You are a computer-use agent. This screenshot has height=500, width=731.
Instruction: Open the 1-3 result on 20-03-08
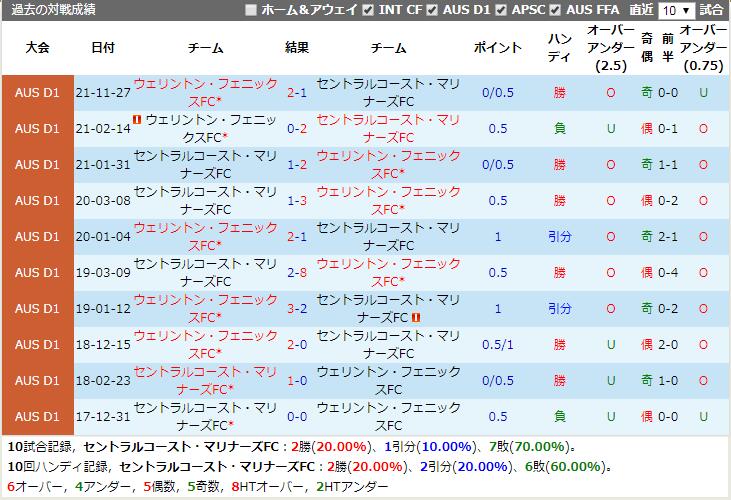[x=297, y=201]
